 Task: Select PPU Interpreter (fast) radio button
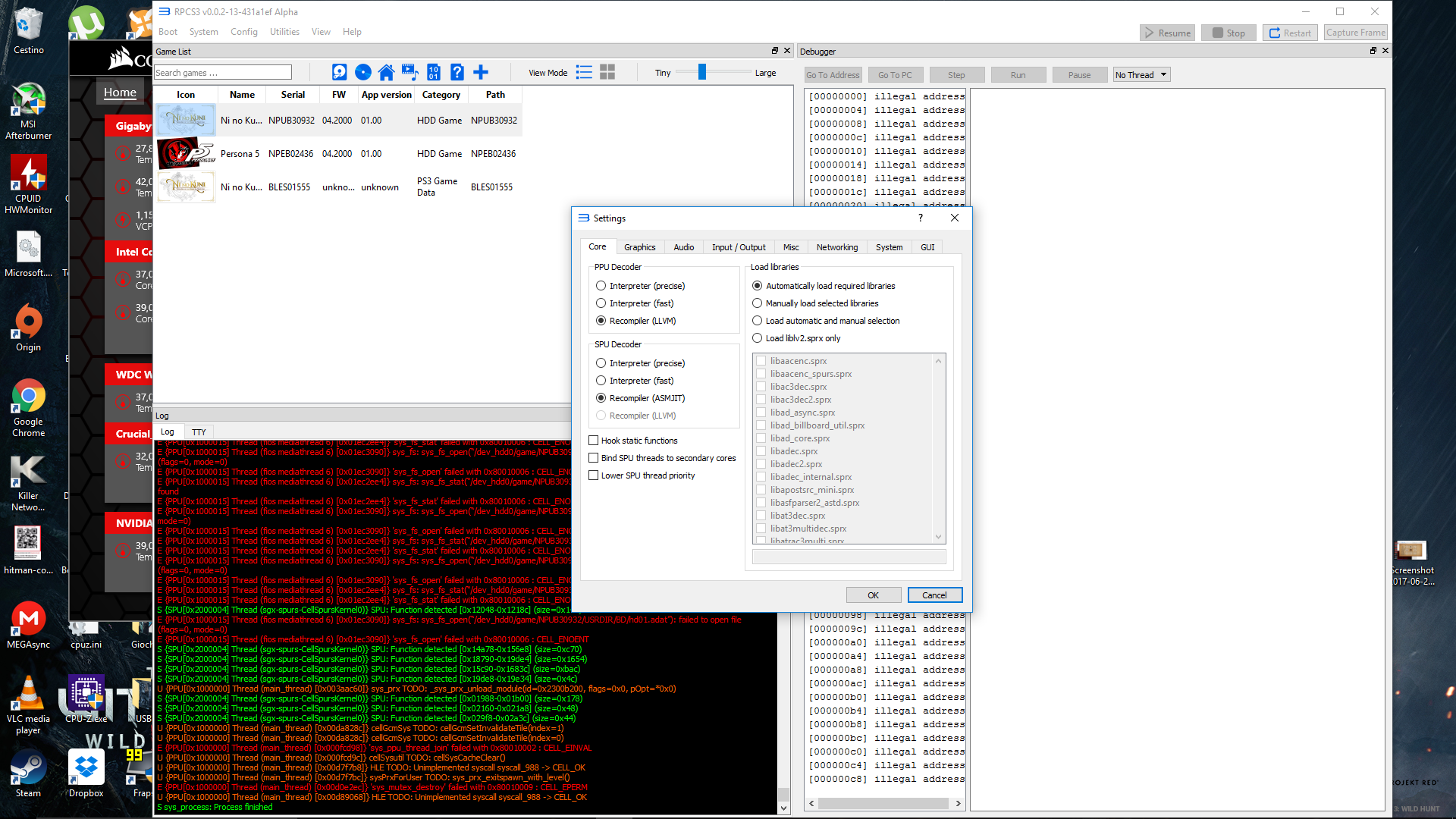pos(601,303)
